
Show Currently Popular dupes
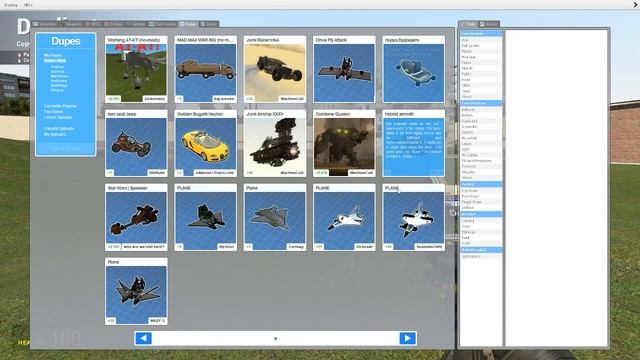(60, 106)
